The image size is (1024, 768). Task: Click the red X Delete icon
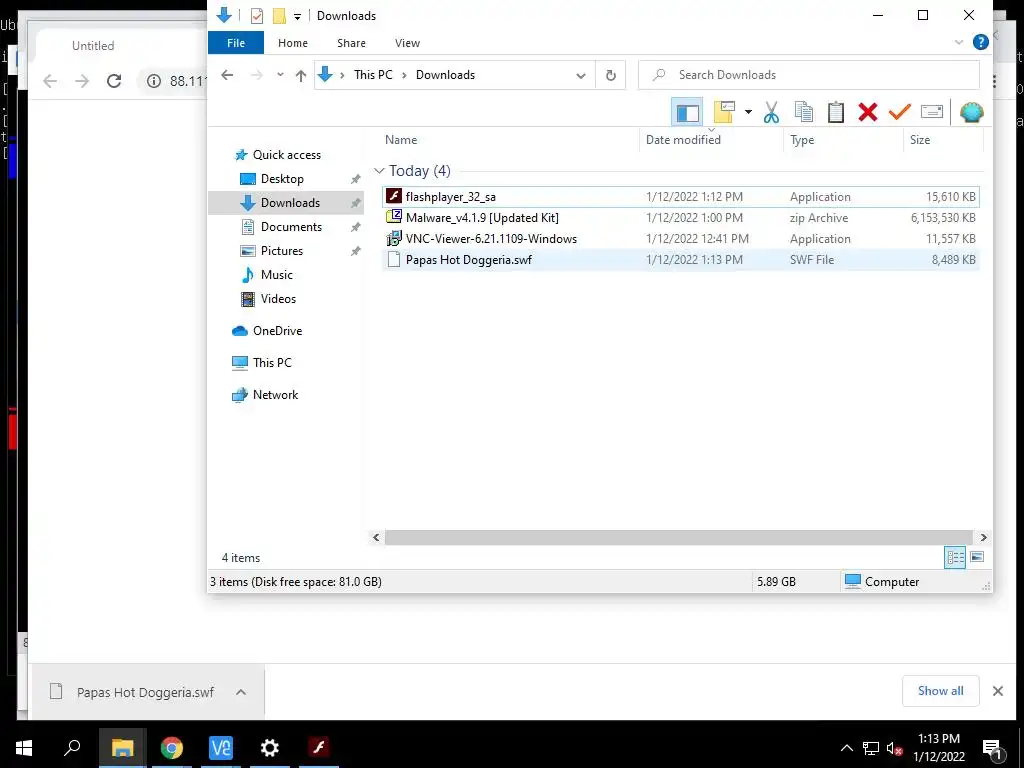(x=868, y=112)
